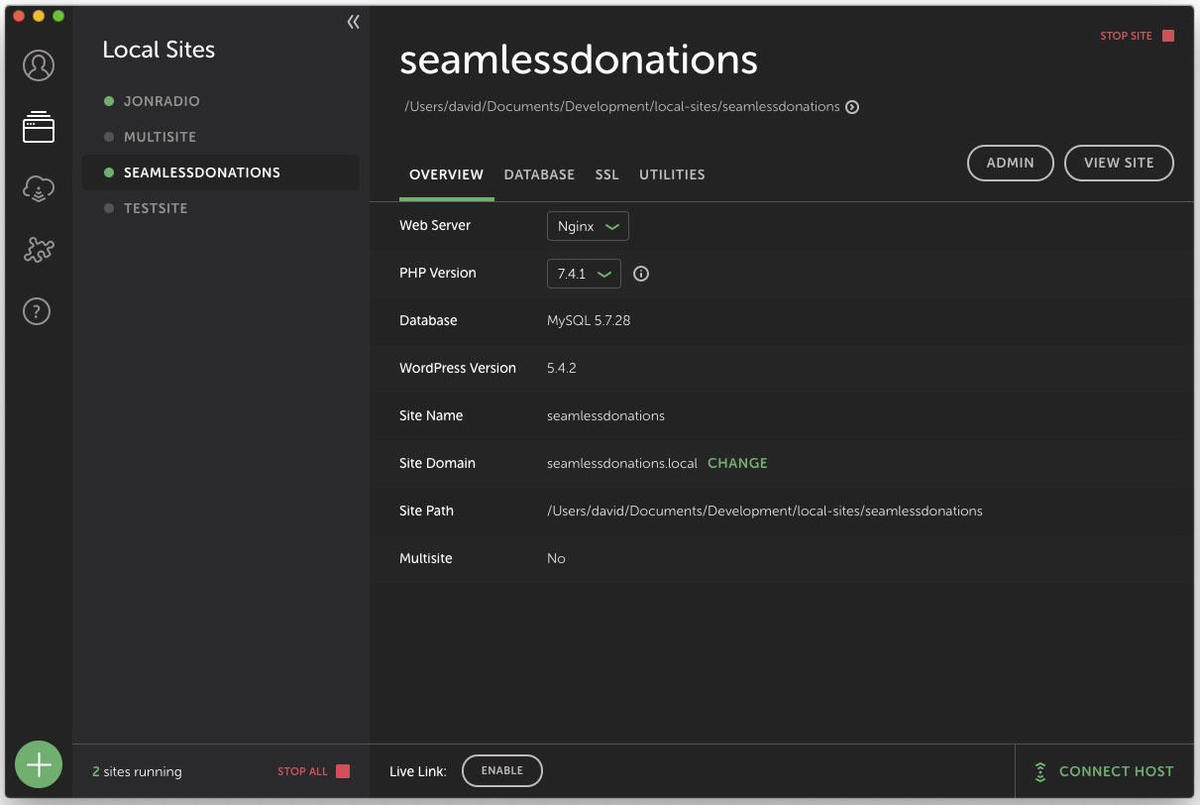Image resolution: width=1200 pixels, height=805 pixels.
Task: Open the Help question mark icon
Action: click(x=38, y=312)
